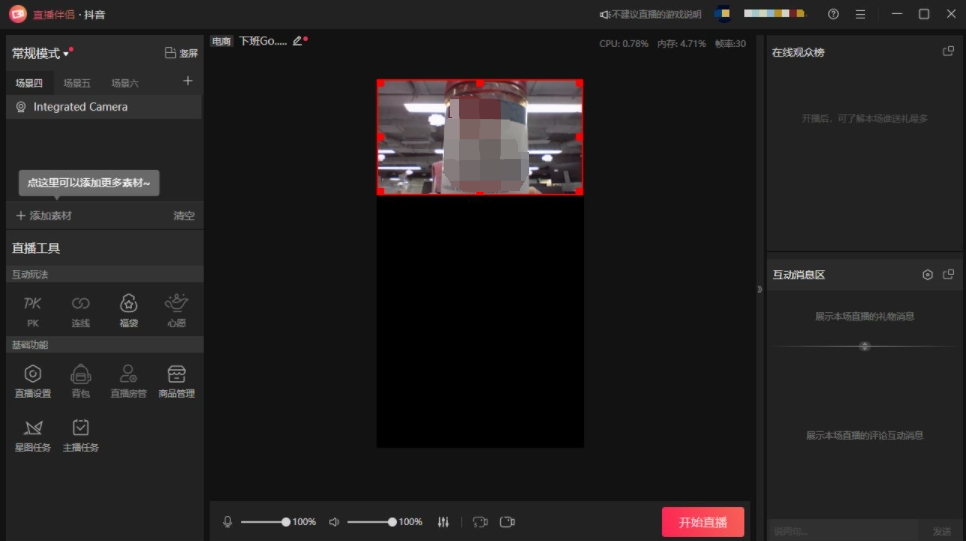Mute the microphone icon
The image size is (966, 541).
228,522
